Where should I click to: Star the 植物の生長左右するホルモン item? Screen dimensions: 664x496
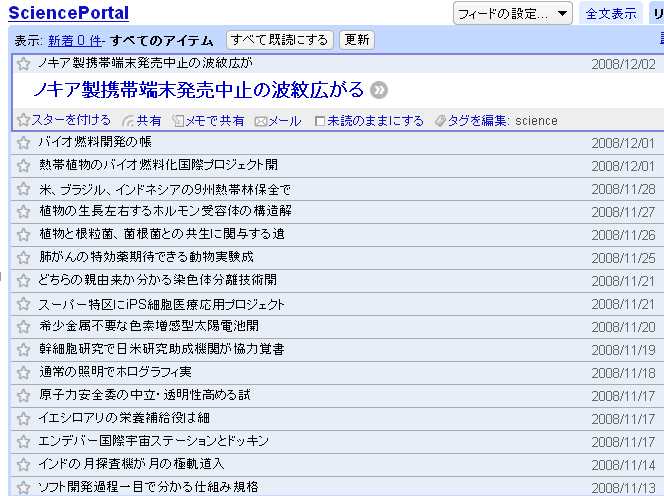(23, 212)
